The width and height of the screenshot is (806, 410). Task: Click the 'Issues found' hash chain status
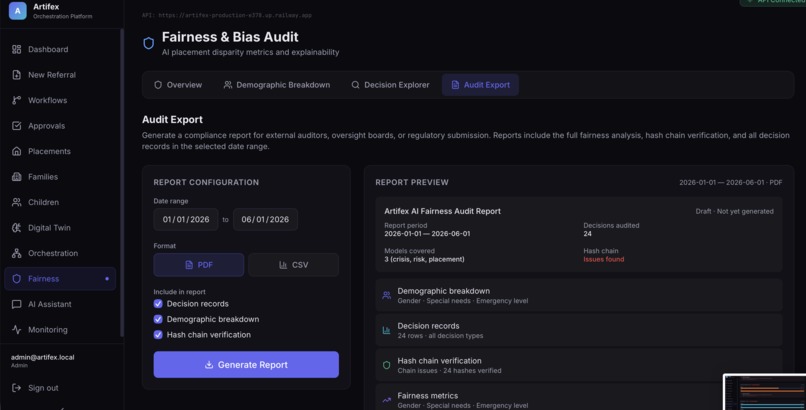[603, 259]
